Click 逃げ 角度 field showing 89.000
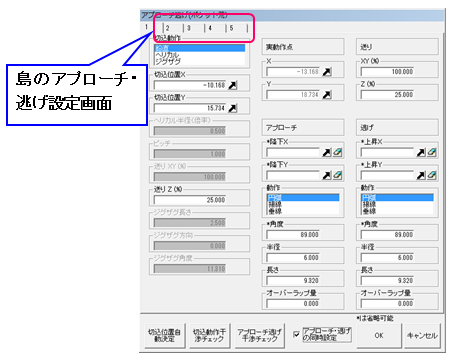450x360 pixels. (x=388, y=235)
